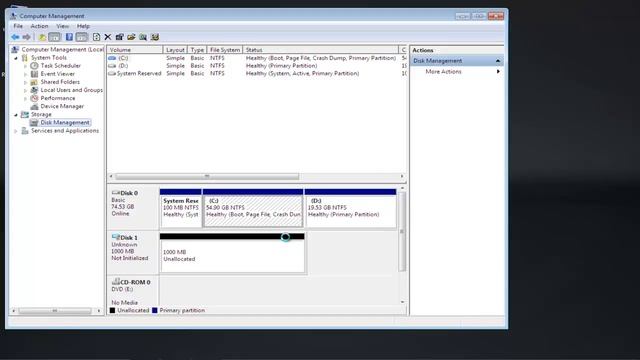Click the Properties icon in the toolbar
Image resolution: width=640 pixels, height=360 pixels.
tap(119, 37)
